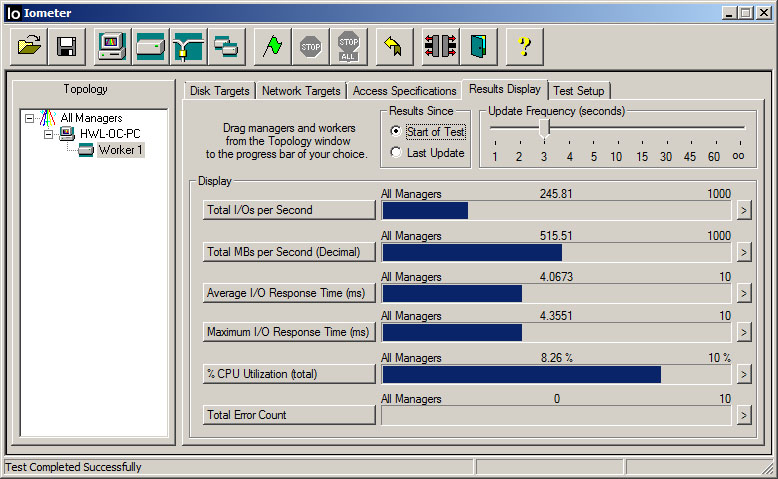Select Last Update radio button
Image resolution: width=778 pixels, height=479 pixels.
point(395,152)
